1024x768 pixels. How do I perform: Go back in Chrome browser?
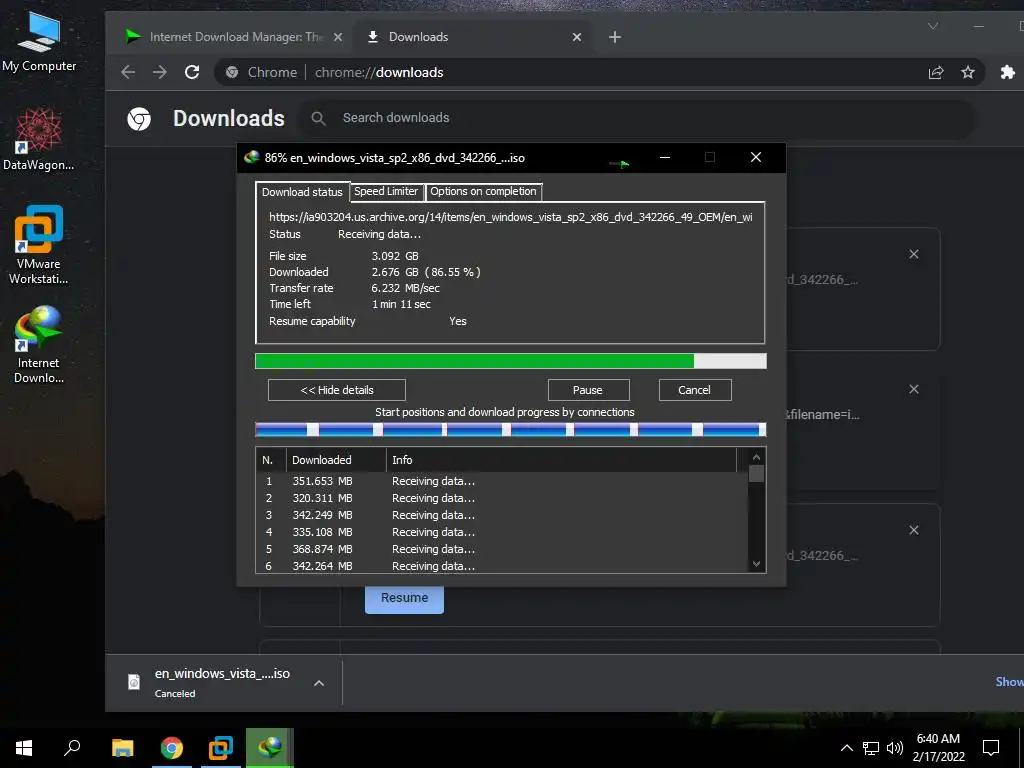(x=128, y=72)
